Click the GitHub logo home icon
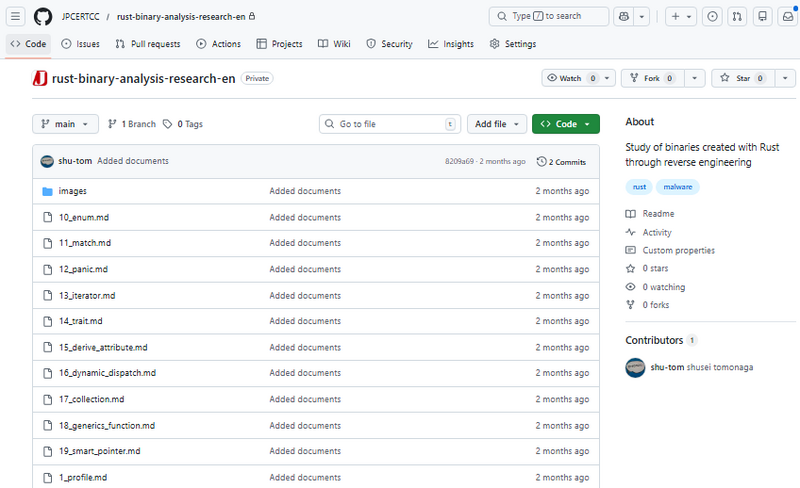This screenshot has height=488, width=800. pos(42,17)
